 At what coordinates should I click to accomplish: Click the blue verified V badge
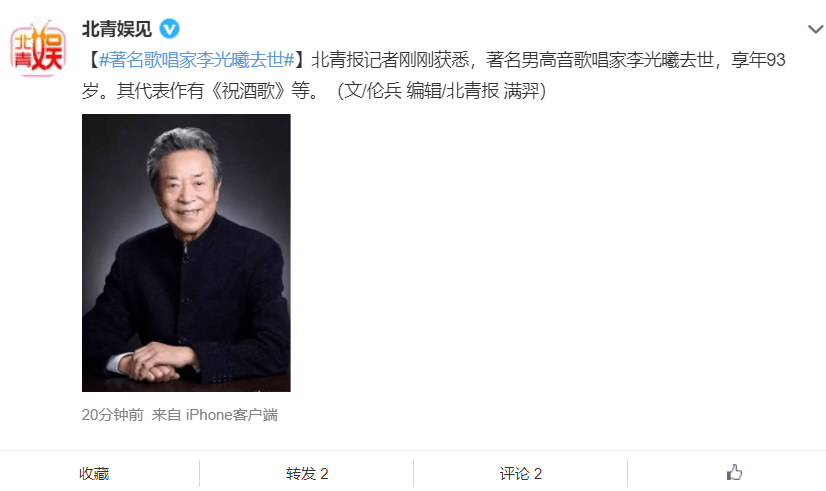pos(170,28)
